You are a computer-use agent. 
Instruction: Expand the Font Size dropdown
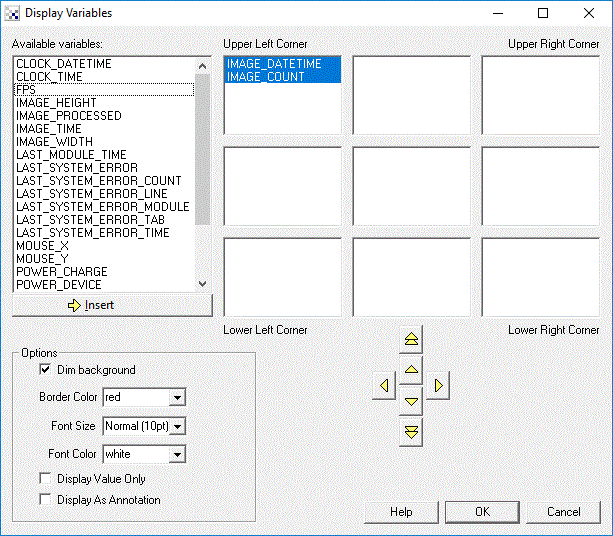coord(177,426)
